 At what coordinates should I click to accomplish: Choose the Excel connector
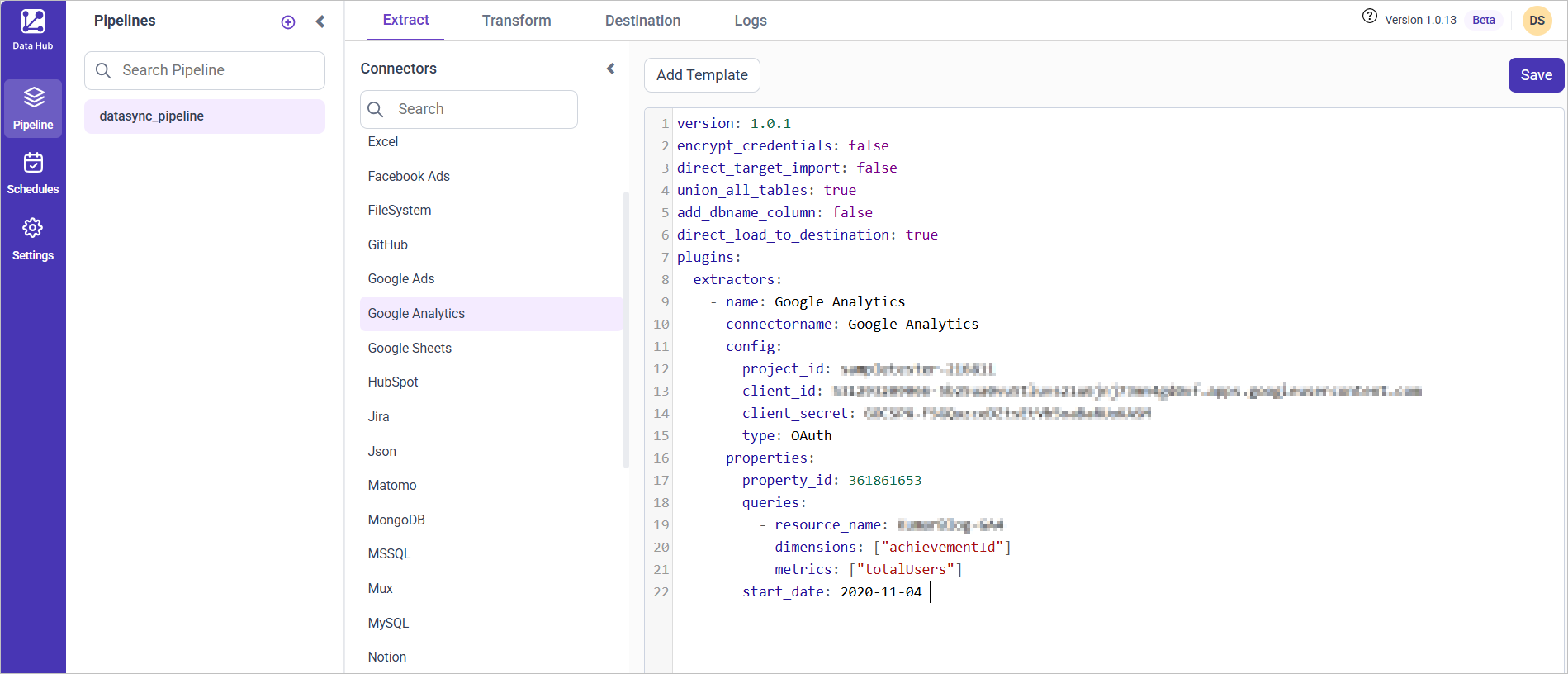383,142
